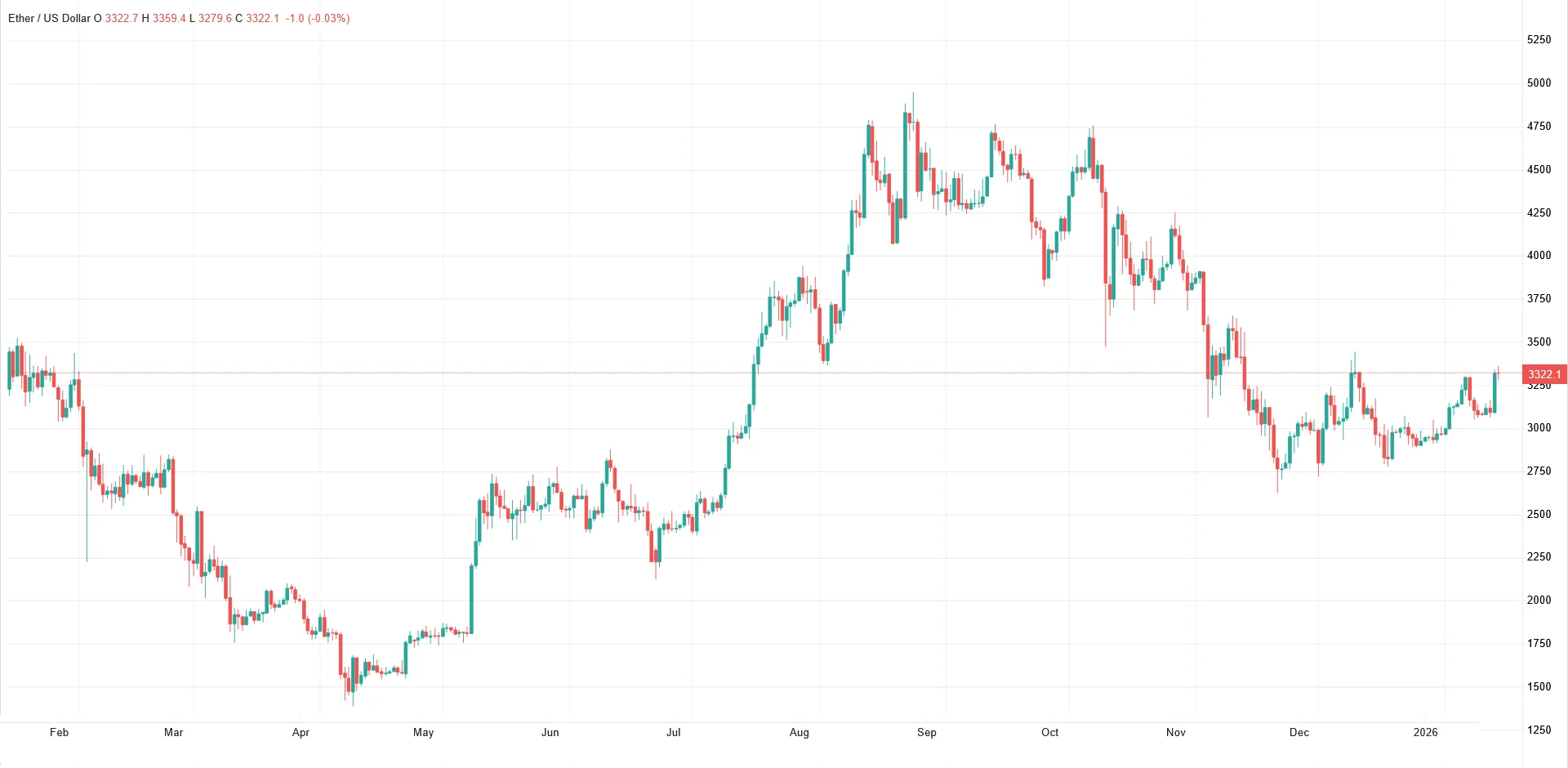Click the high value 3359.4 in legend
This screenshot has height=768, width=1568.
click(169, 18)
